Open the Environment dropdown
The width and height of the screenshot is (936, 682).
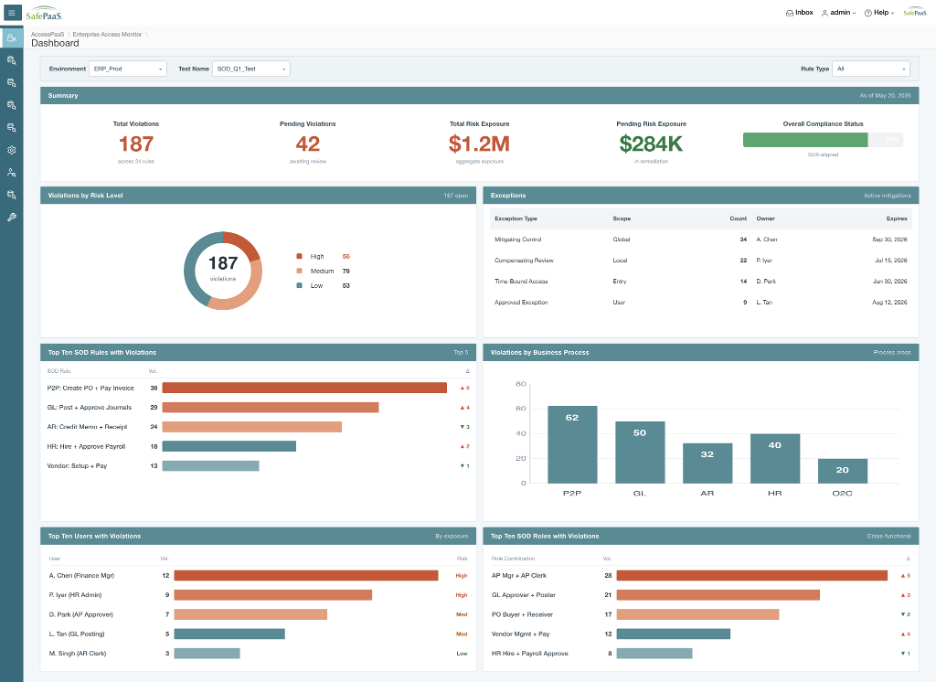128,69
